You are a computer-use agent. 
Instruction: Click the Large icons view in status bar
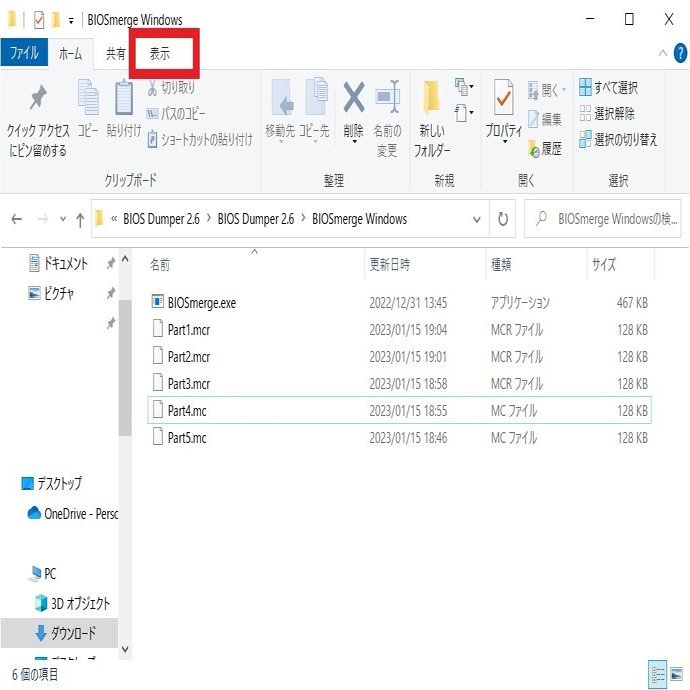click(x=676, y=674)
